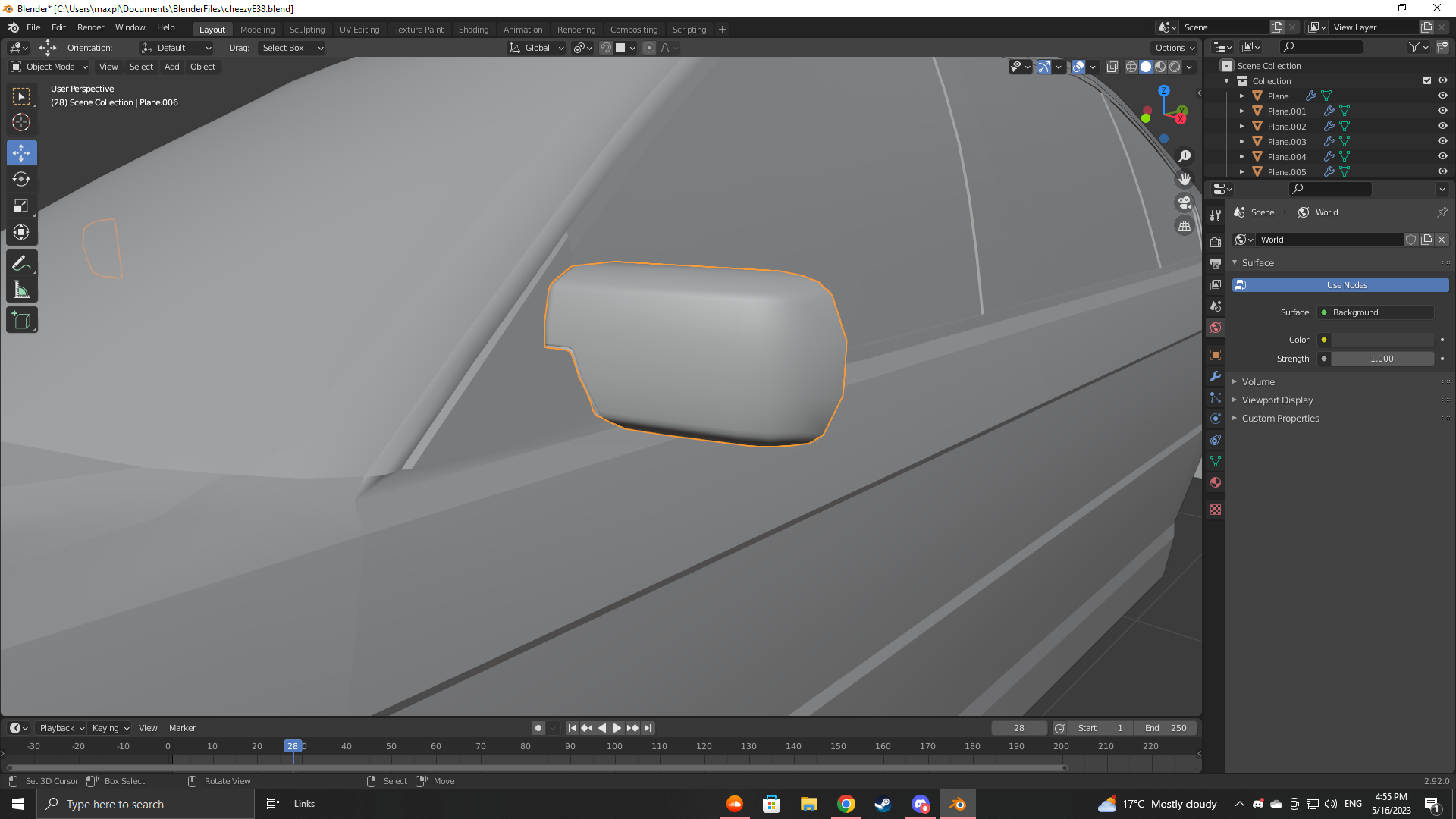Viewport: 1456px width, 819px height.
Task: Open Google Chrome from the taskbar
Action: click(x=846, y=804)
